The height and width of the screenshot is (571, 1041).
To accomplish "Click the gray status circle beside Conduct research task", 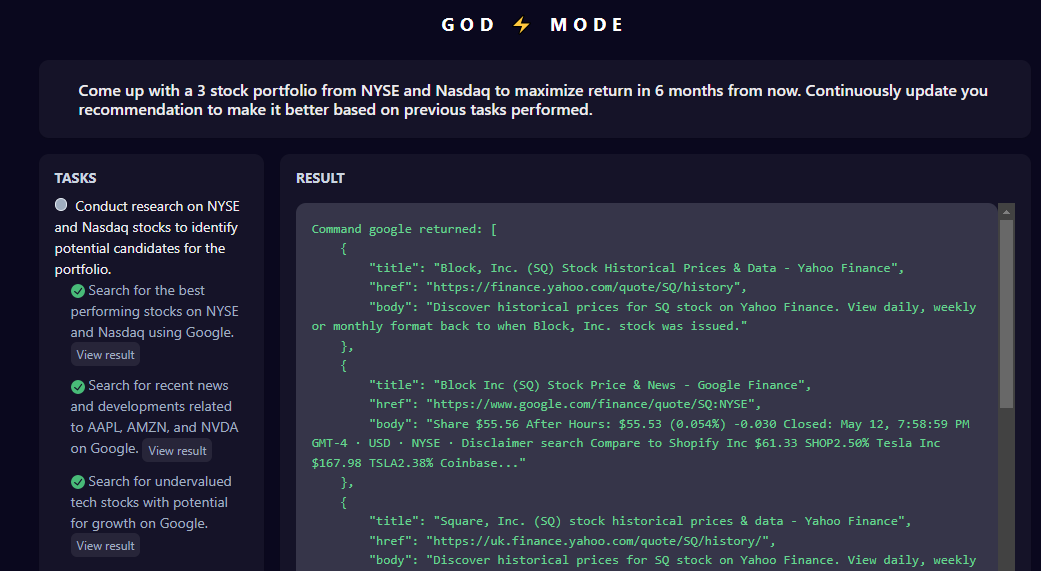I will (x=61, y=205).
